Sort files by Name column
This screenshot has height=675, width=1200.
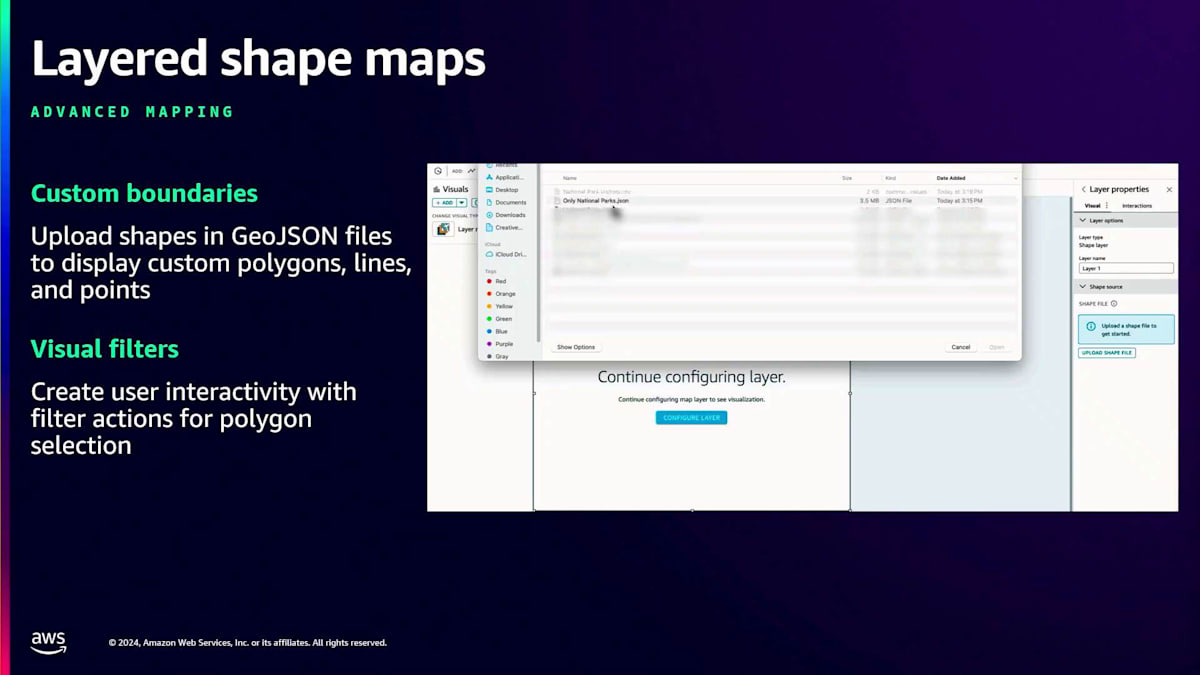tap(569, 178)
